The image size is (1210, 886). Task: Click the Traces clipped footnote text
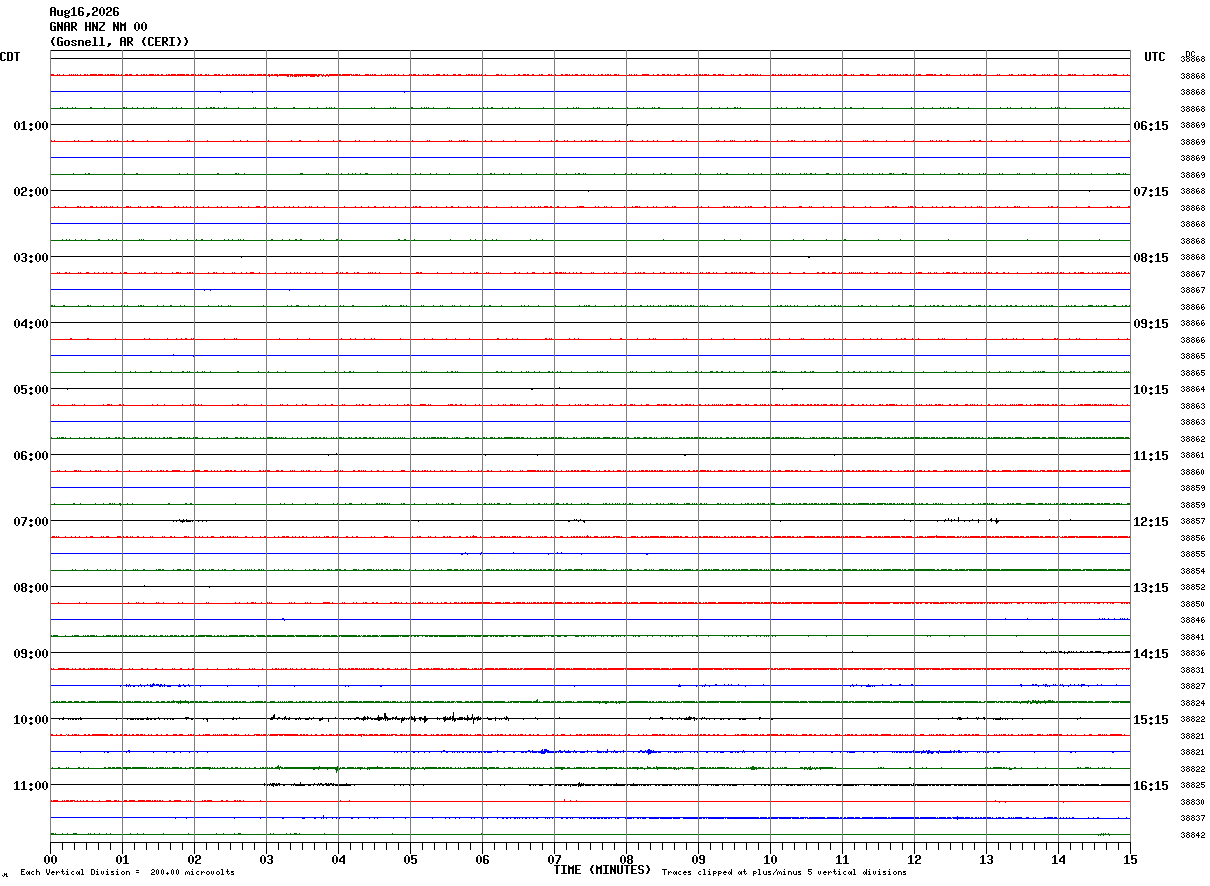pos(784,873)
